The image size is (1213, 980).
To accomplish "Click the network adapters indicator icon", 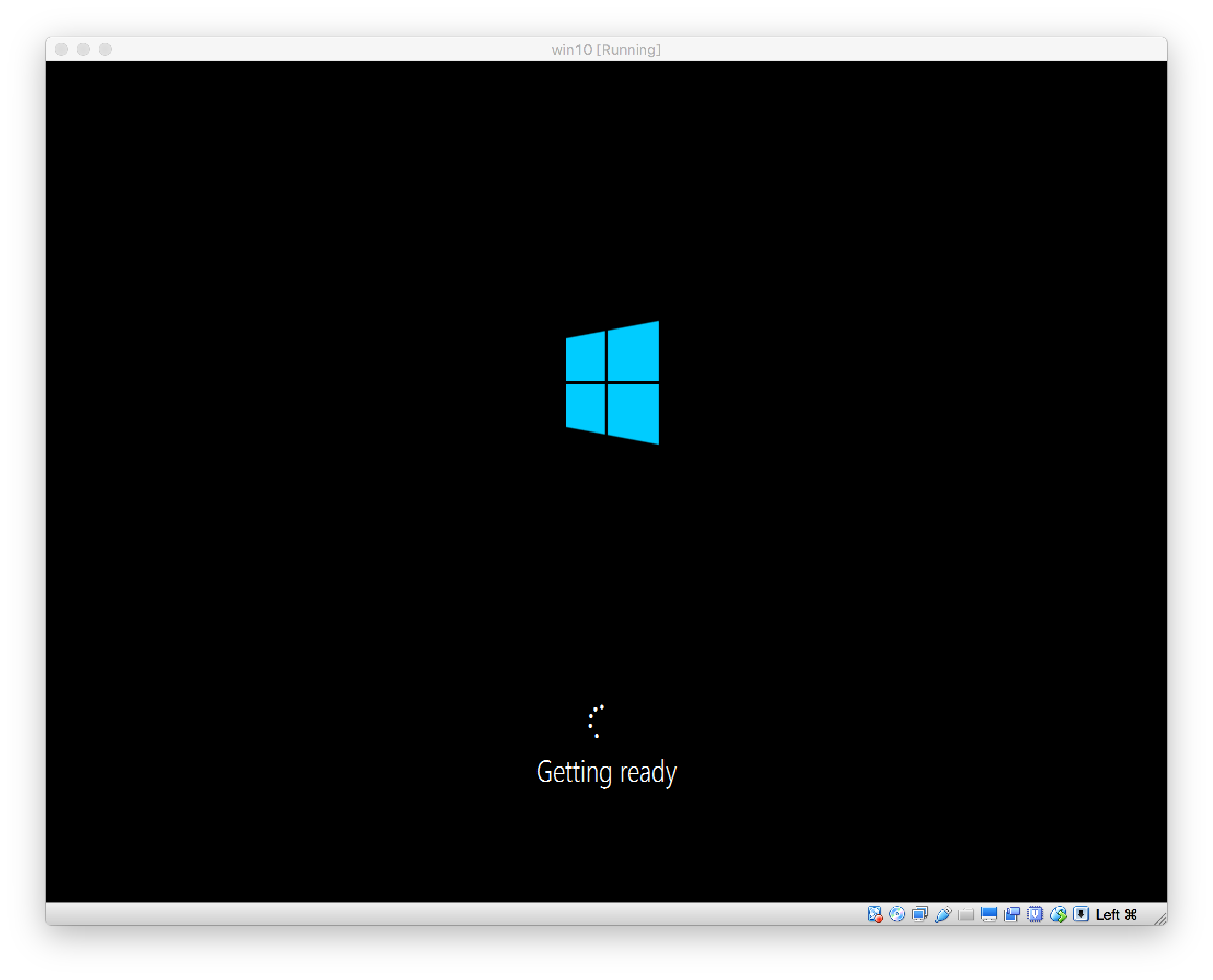I will 920,914.
